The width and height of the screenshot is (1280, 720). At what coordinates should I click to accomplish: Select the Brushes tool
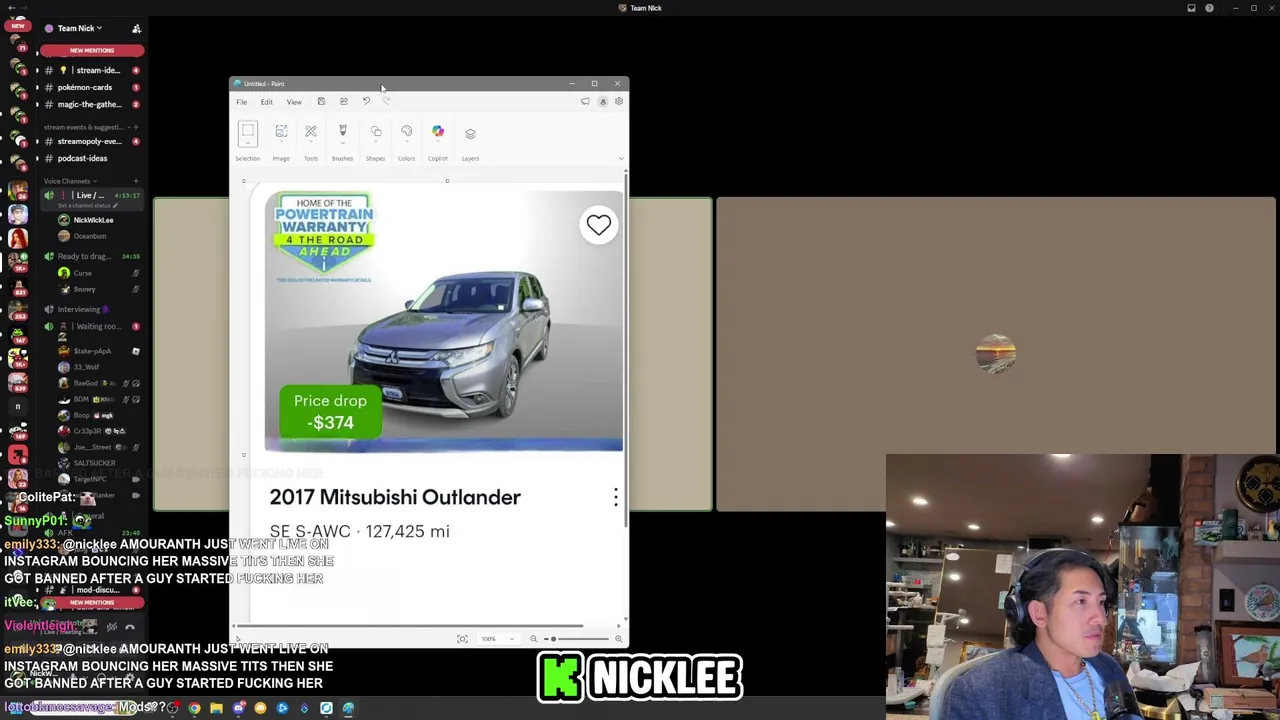point(342,131)
